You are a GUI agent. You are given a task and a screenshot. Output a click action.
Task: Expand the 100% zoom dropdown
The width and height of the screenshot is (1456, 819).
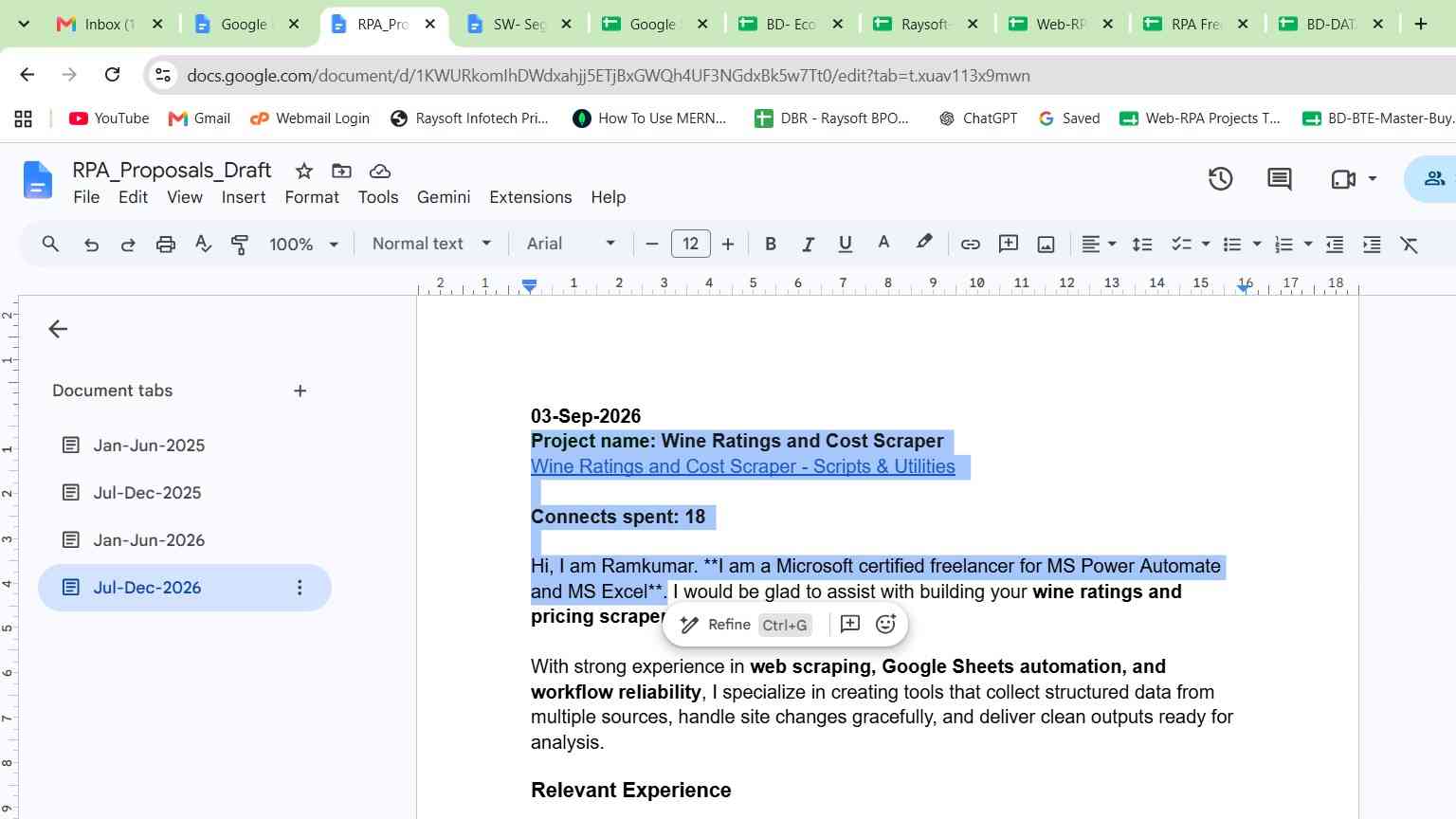(x=303, y=244)
